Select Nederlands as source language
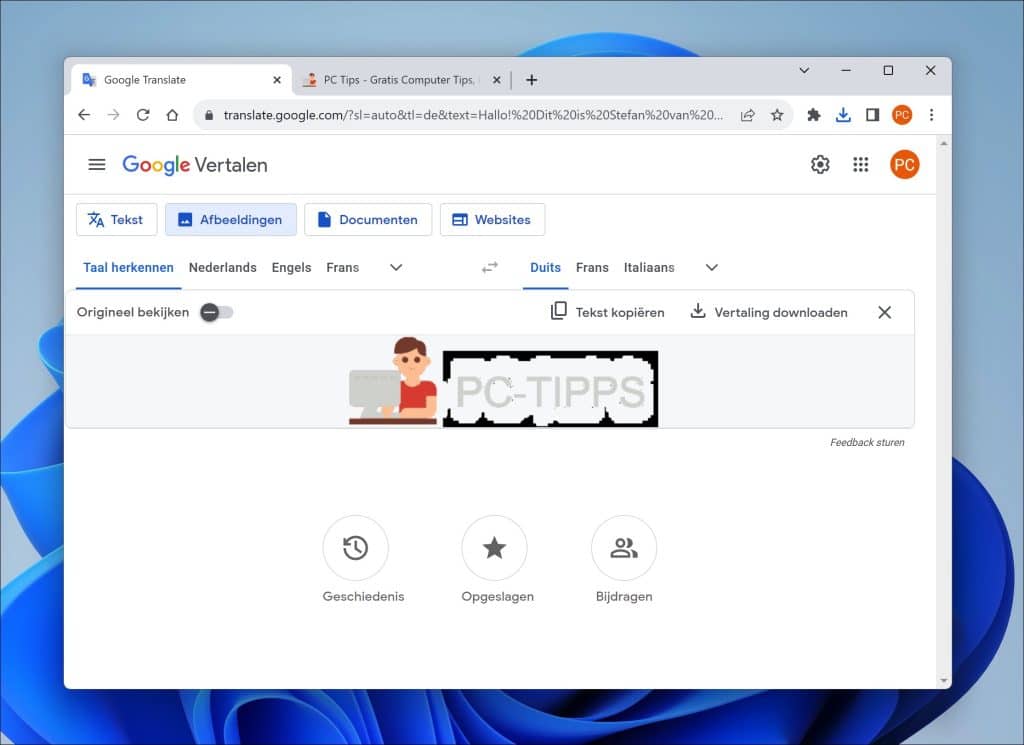 (x=223, y=268)
